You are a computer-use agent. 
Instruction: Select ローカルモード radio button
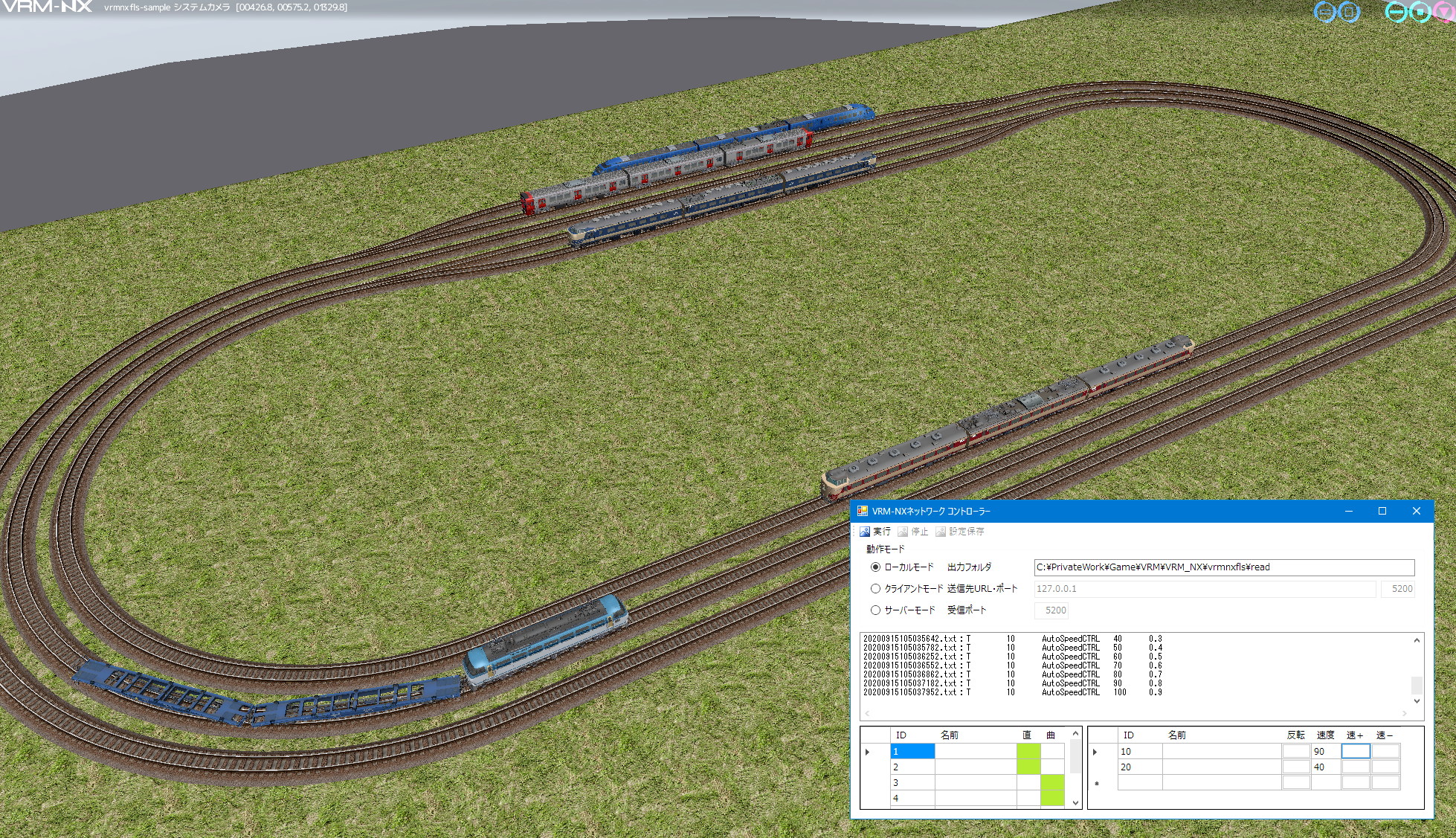[x=875, y=567]
